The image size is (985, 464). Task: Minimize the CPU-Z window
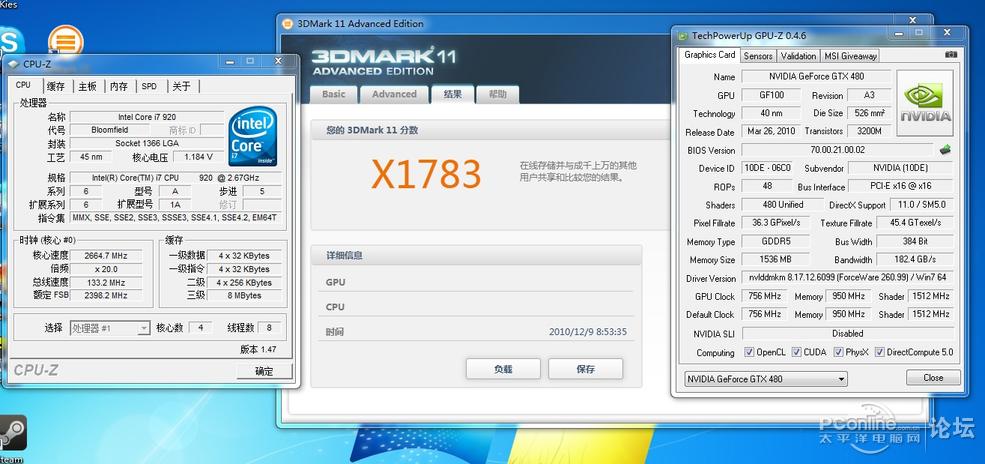229,62
